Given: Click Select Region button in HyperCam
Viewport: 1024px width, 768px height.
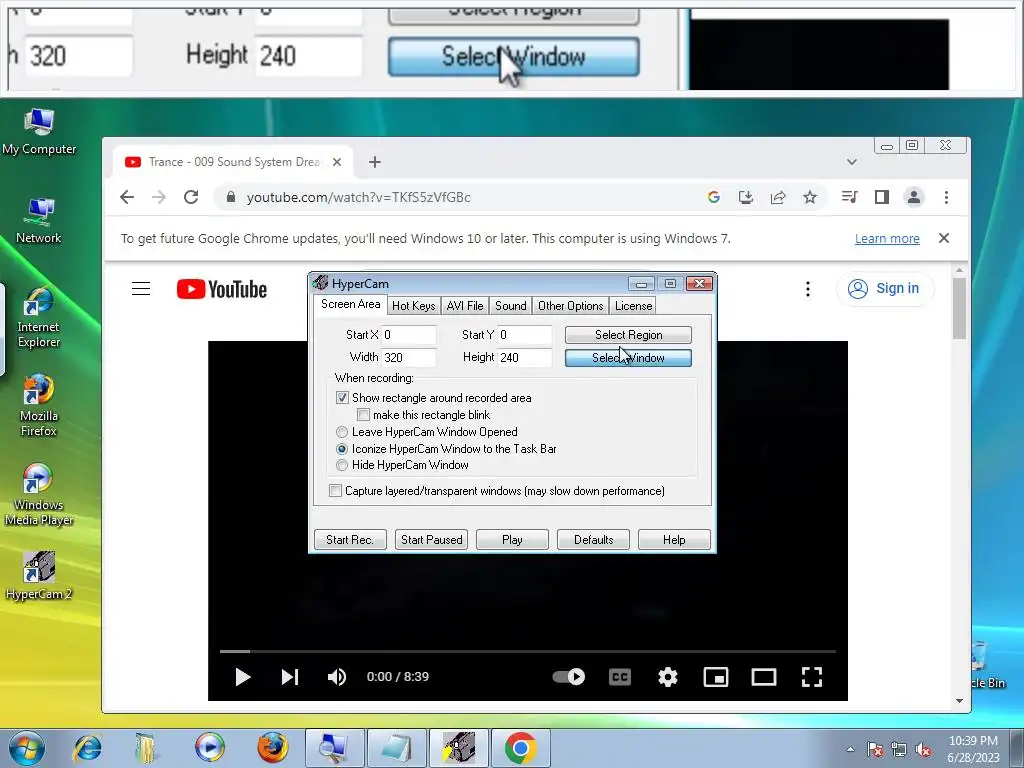Looking at the screenshot, I should click(x=628, y=335).
